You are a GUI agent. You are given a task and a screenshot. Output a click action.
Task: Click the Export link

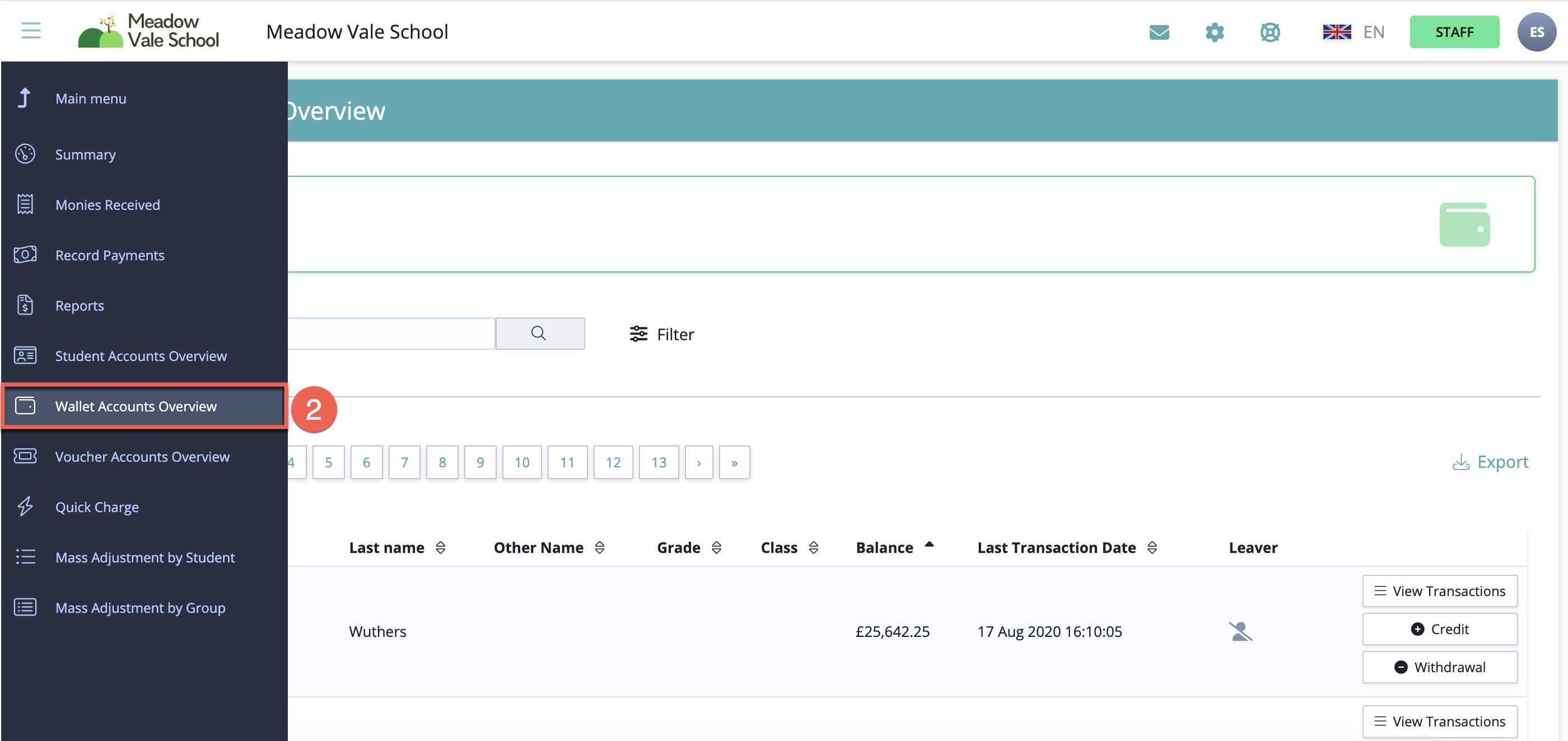click(1491, 462)
